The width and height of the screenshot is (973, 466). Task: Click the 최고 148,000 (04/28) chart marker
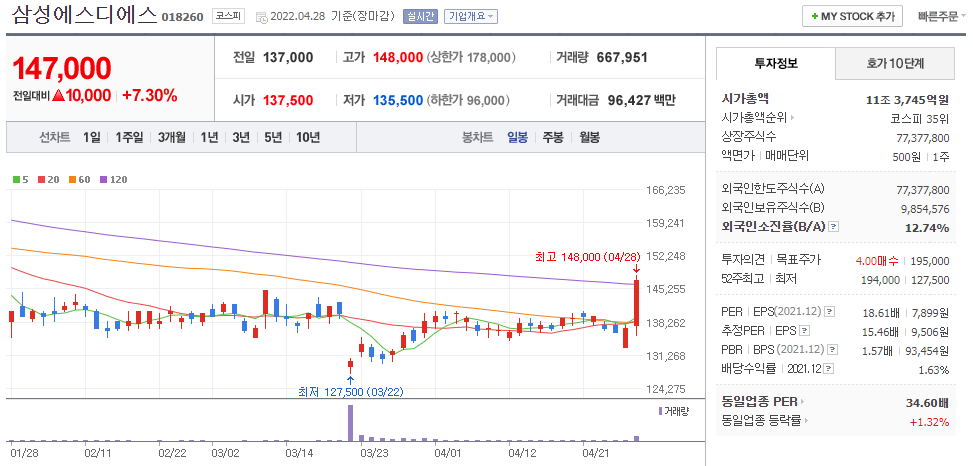pos(587,256)
